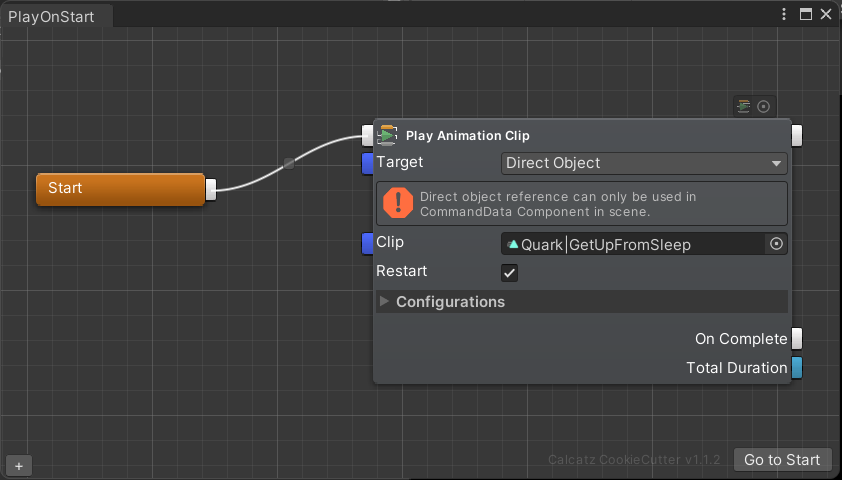Click the Play Animation Clip output flow port
842x480 pixels.
797,135
